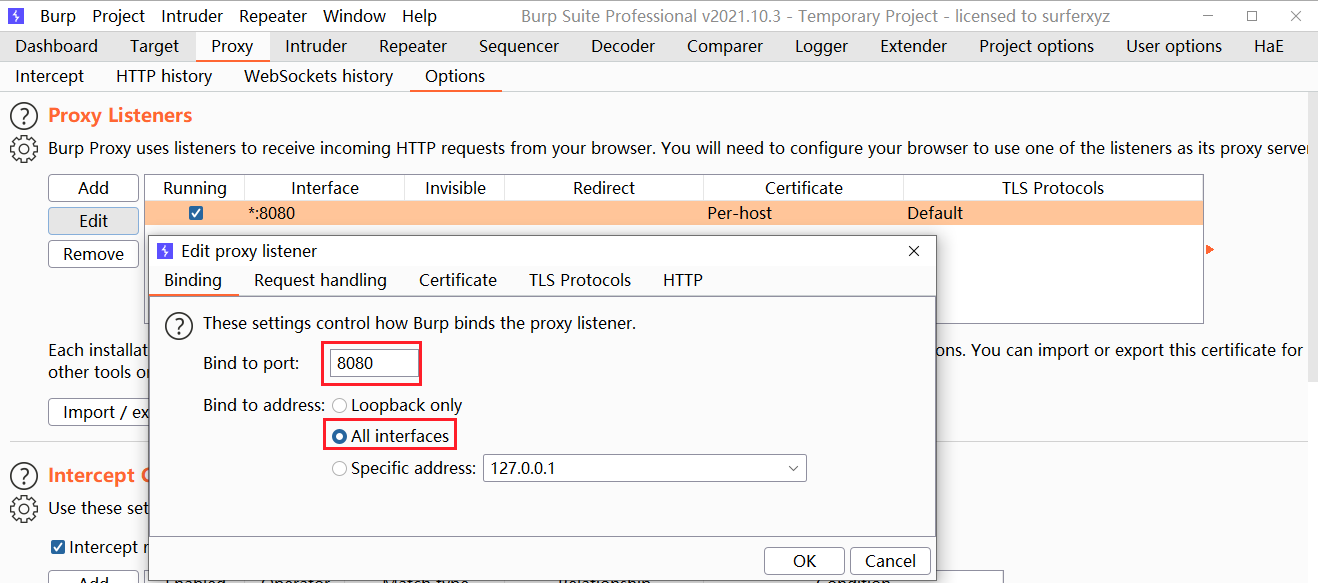Select the Loopback only radio button
The height and width of the screenshot is (583, 1318).
pos(340,406)
